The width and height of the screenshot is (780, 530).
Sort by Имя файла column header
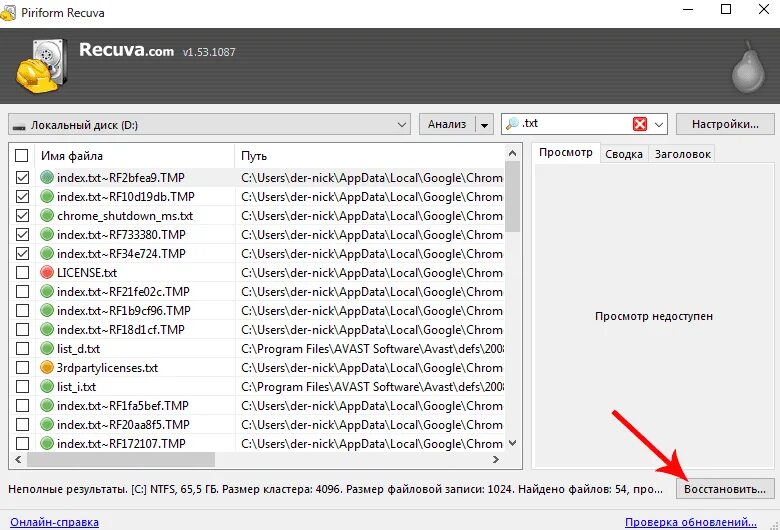point(135,156)
